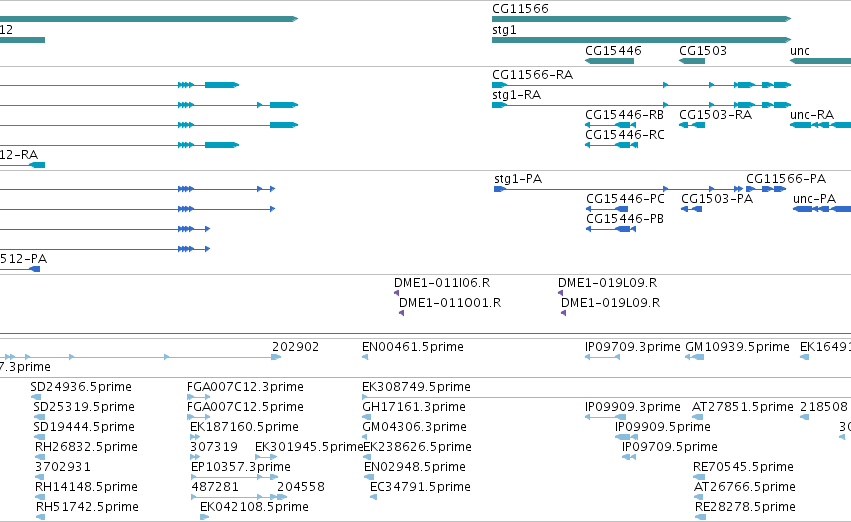
Task: Select the EK187160.5prime EST label
Action: [244, 428]
